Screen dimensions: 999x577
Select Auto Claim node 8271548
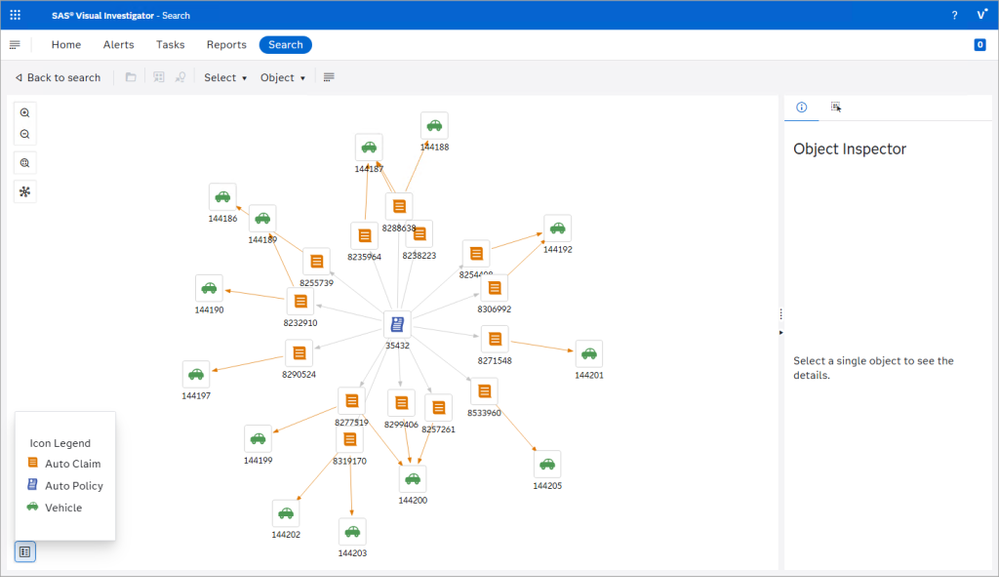pos(494,339)
